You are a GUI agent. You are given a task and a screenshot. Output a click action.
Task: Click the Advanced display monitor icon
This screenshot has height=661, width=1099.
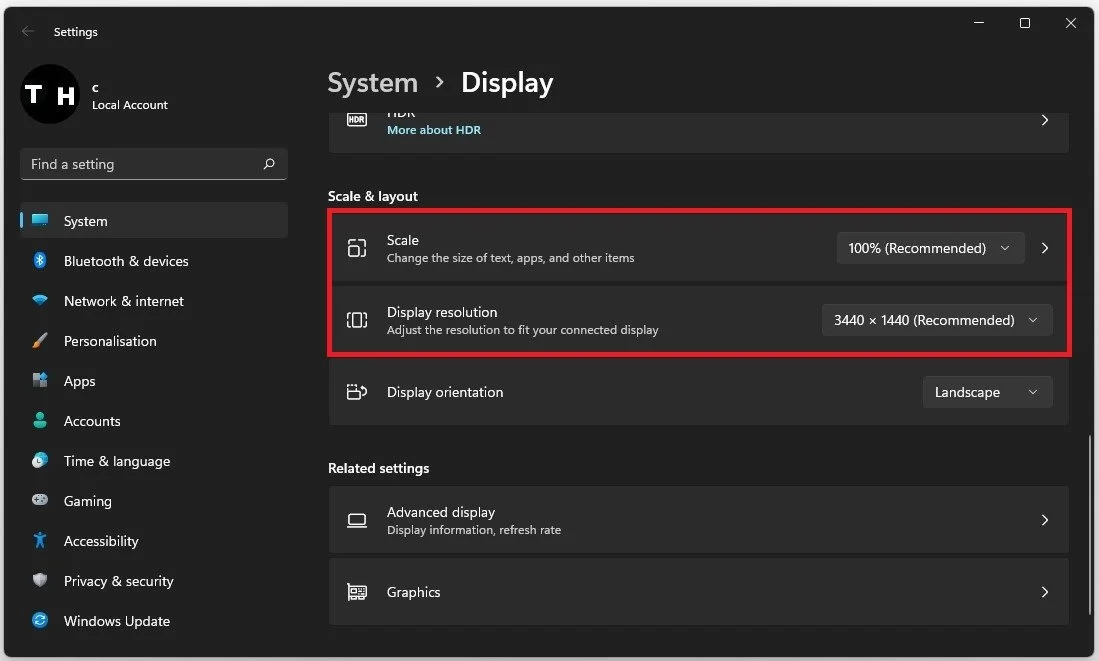(x=357, y=520)
